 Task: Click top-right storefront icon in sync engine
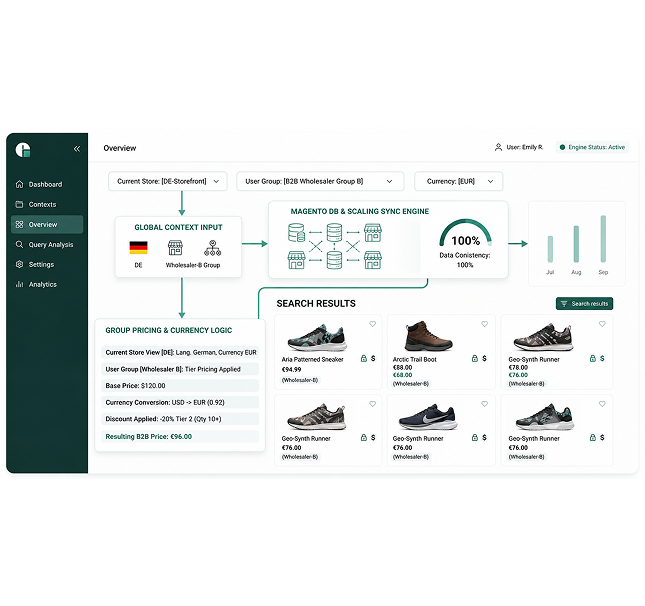(373, 232)
